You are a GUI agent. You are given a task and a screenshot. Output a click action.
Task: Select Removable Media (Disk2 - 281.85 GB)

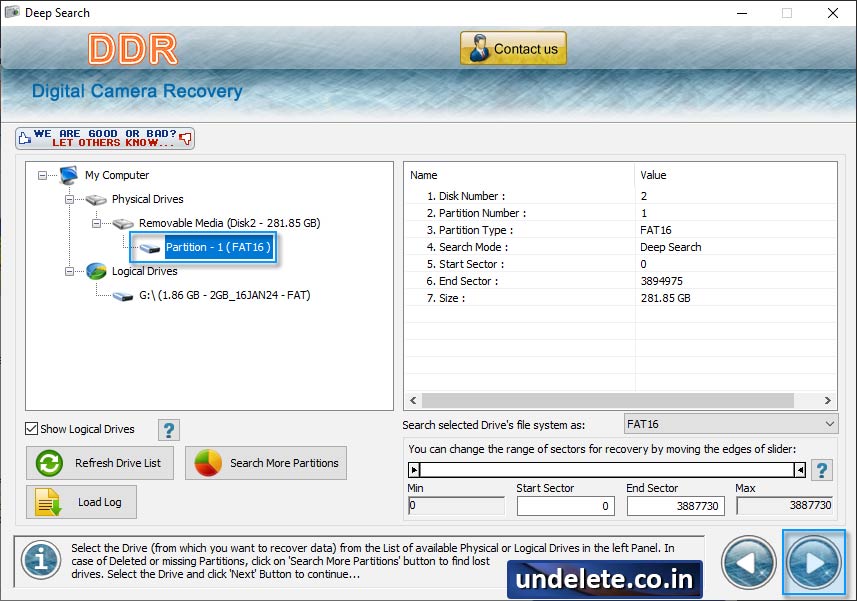[230, 223]
